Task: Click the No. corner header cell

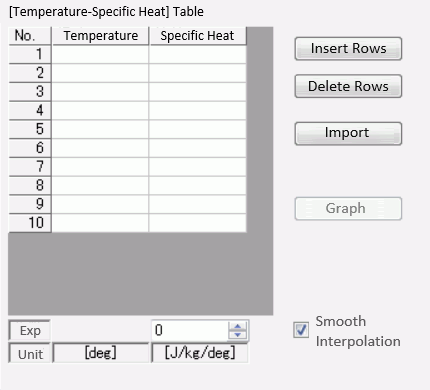Action: pos(30,36)
